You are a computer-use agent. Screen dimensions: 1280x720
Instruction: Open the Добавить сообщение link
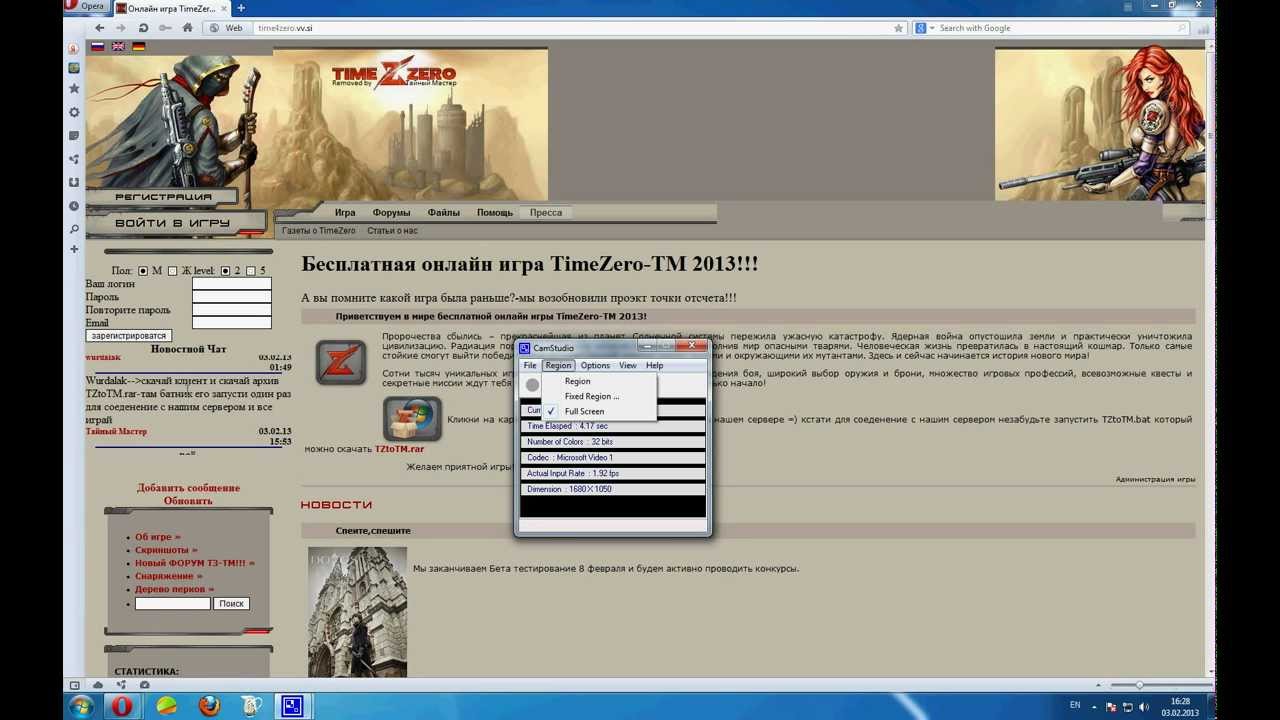coord(188,488)
